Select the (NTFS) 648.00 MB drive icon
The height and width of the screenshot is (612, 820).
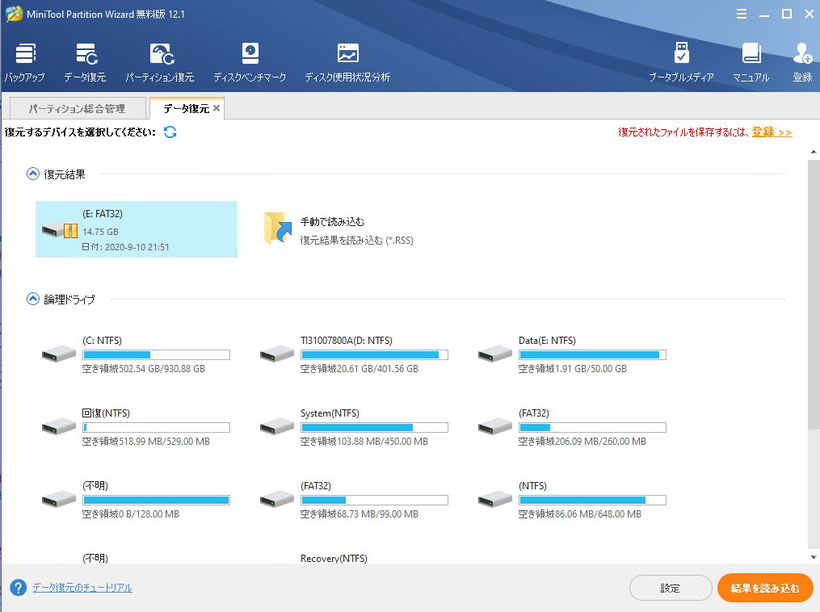pos(495,500)
